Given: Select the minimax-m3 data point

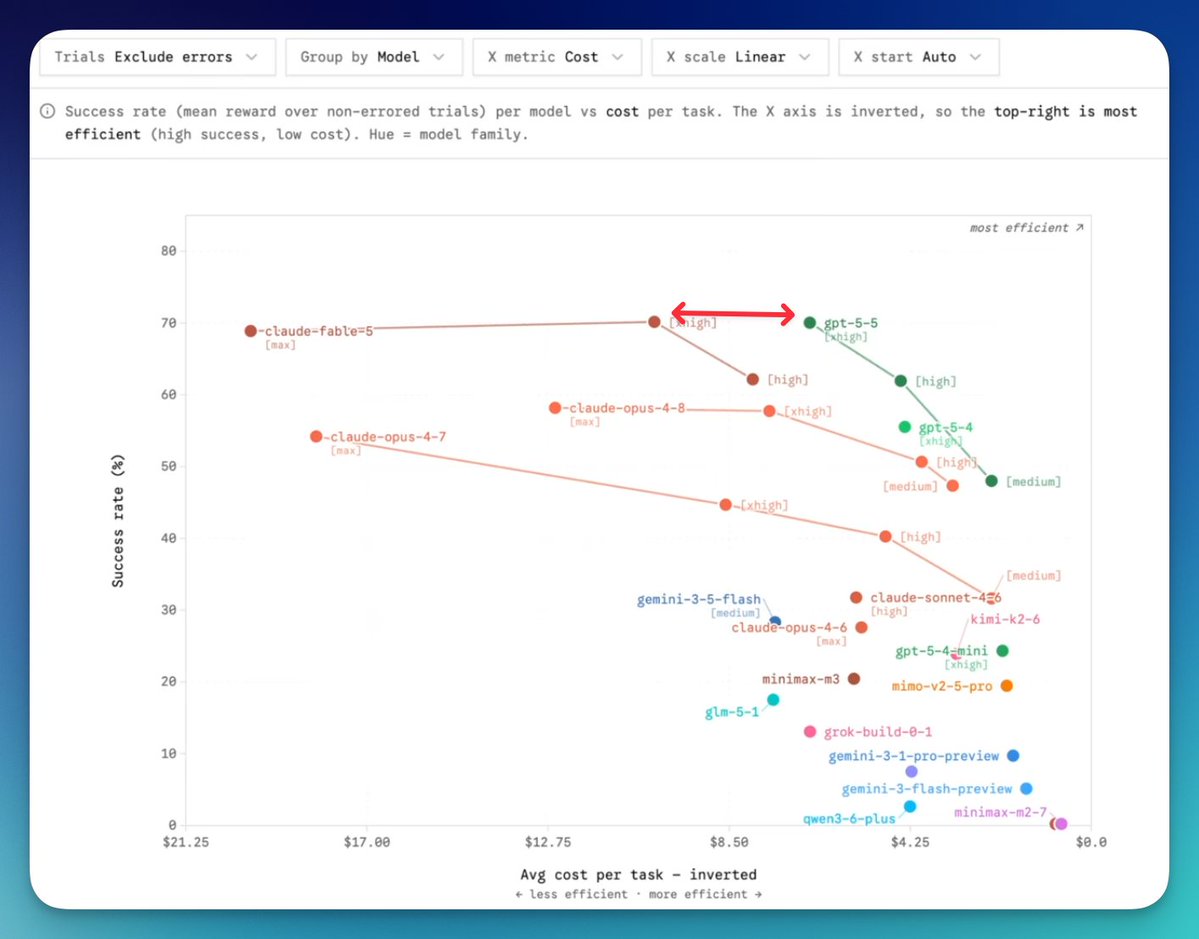Looking at the screenshot, I should coord(854,679).
